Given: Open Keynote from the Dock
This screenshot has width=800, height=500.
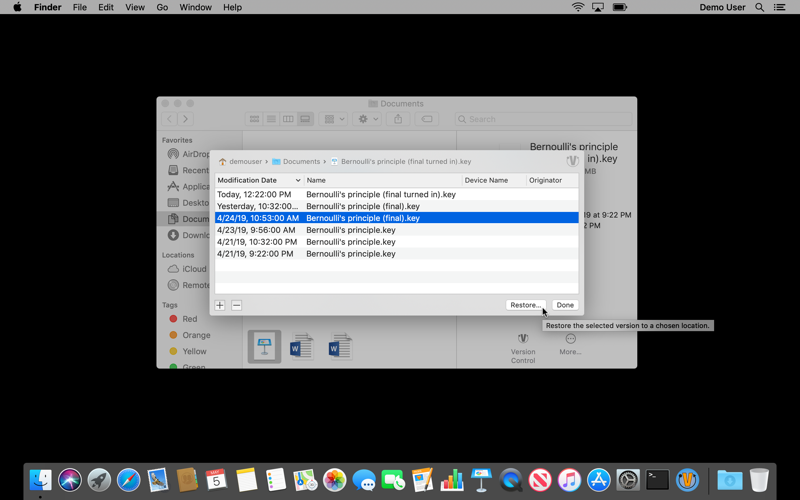Looking at the screenshot, I should [481, 480].
